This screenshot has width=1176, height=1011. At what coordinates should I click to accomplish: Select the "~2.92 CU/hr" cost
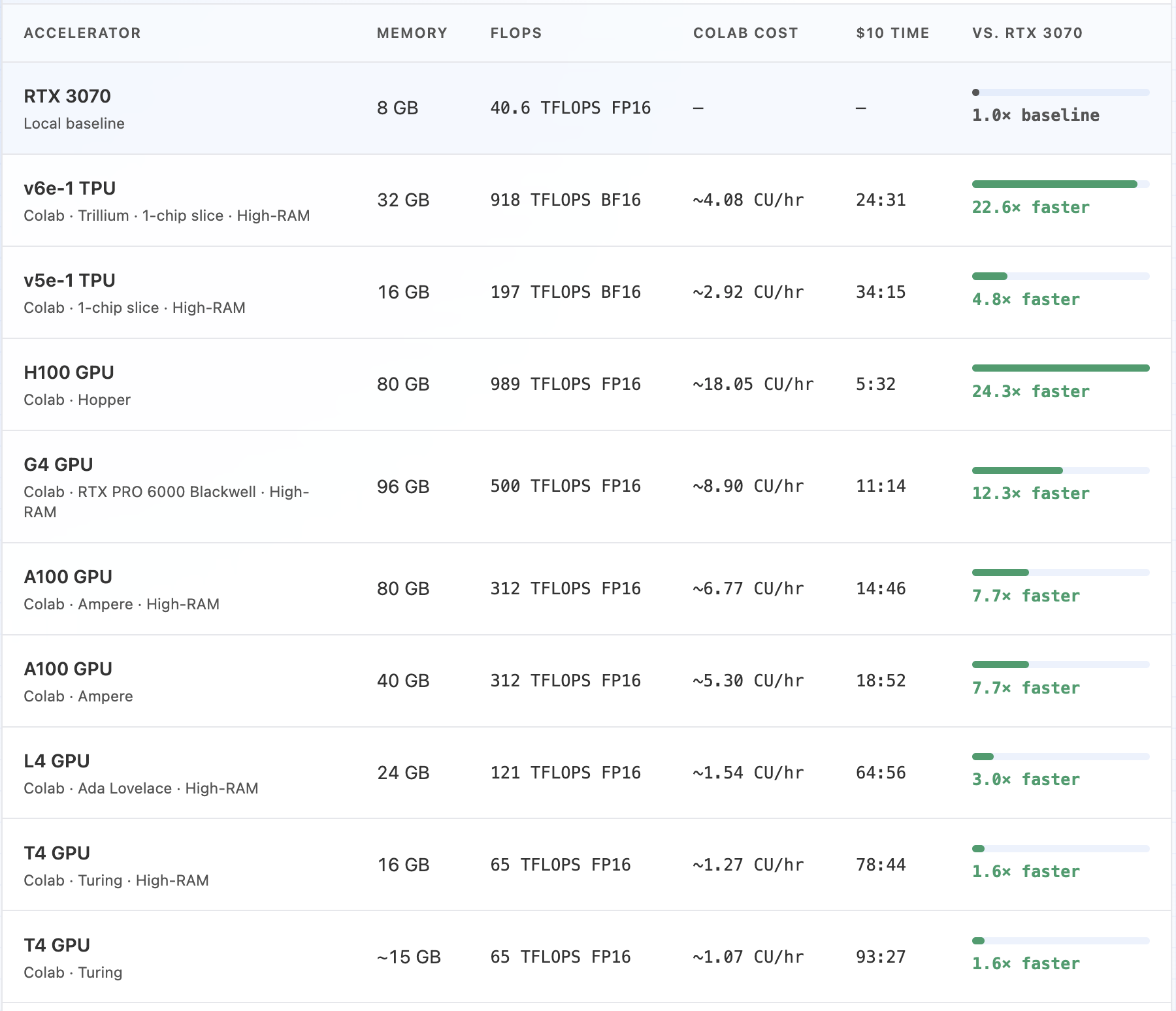pyautogui.click(x=748, y=292)
